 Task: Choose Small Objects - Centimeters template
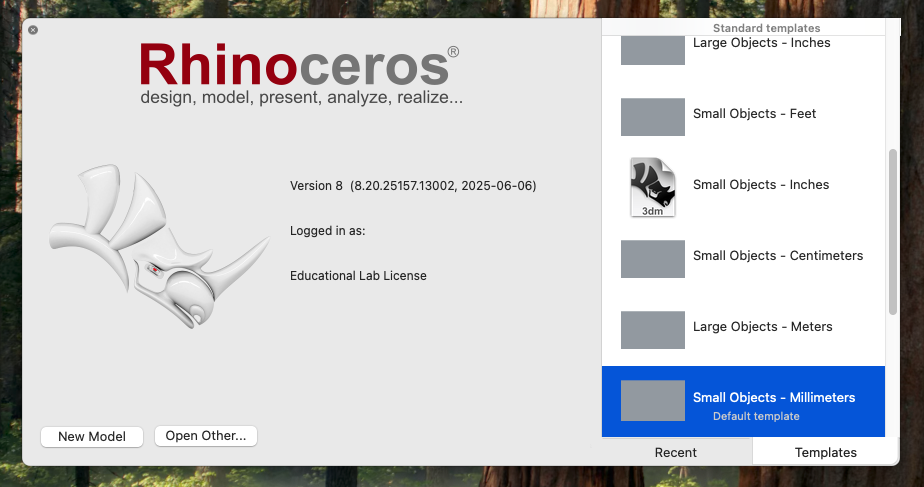click(x=743, y=259)
